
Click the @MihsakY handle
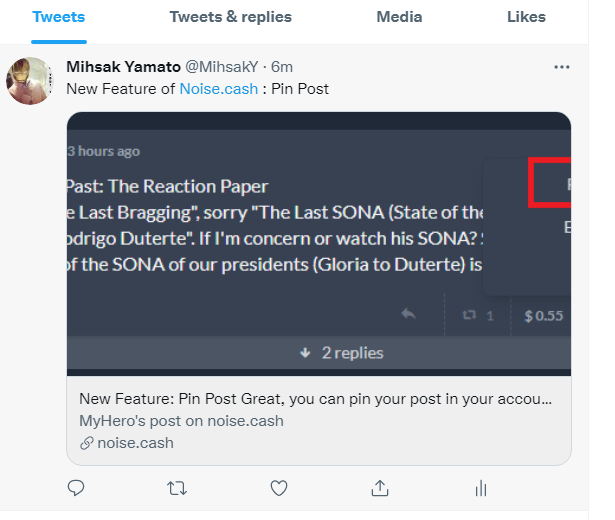point(222,67)
